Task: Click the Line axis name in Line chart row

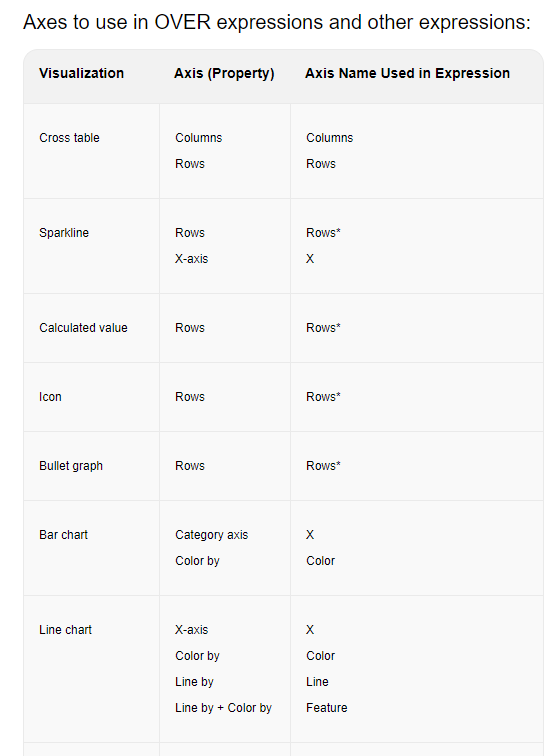Action: [317, 682]
